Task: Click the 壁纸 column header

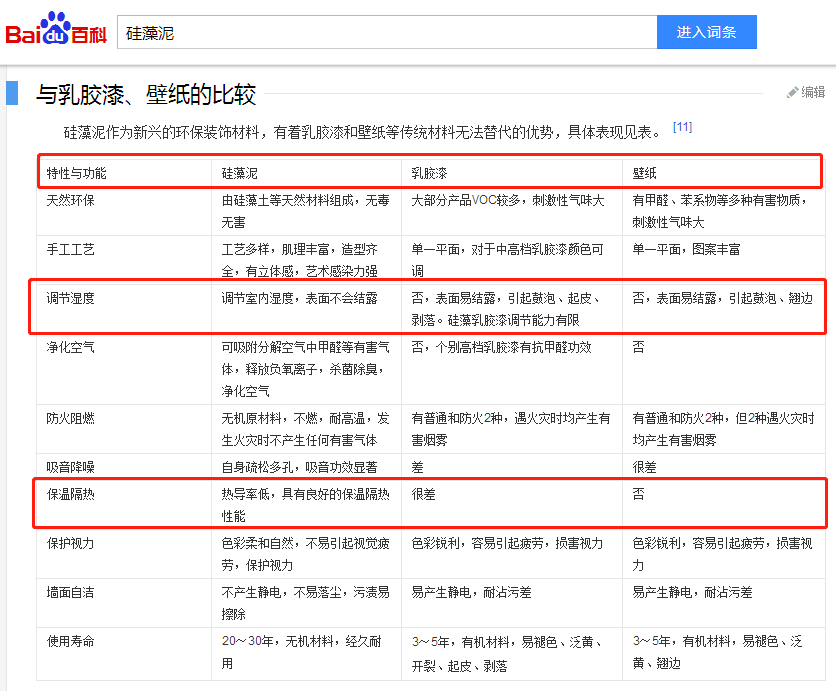Action: pyautogui.click(x=644, y=173)
